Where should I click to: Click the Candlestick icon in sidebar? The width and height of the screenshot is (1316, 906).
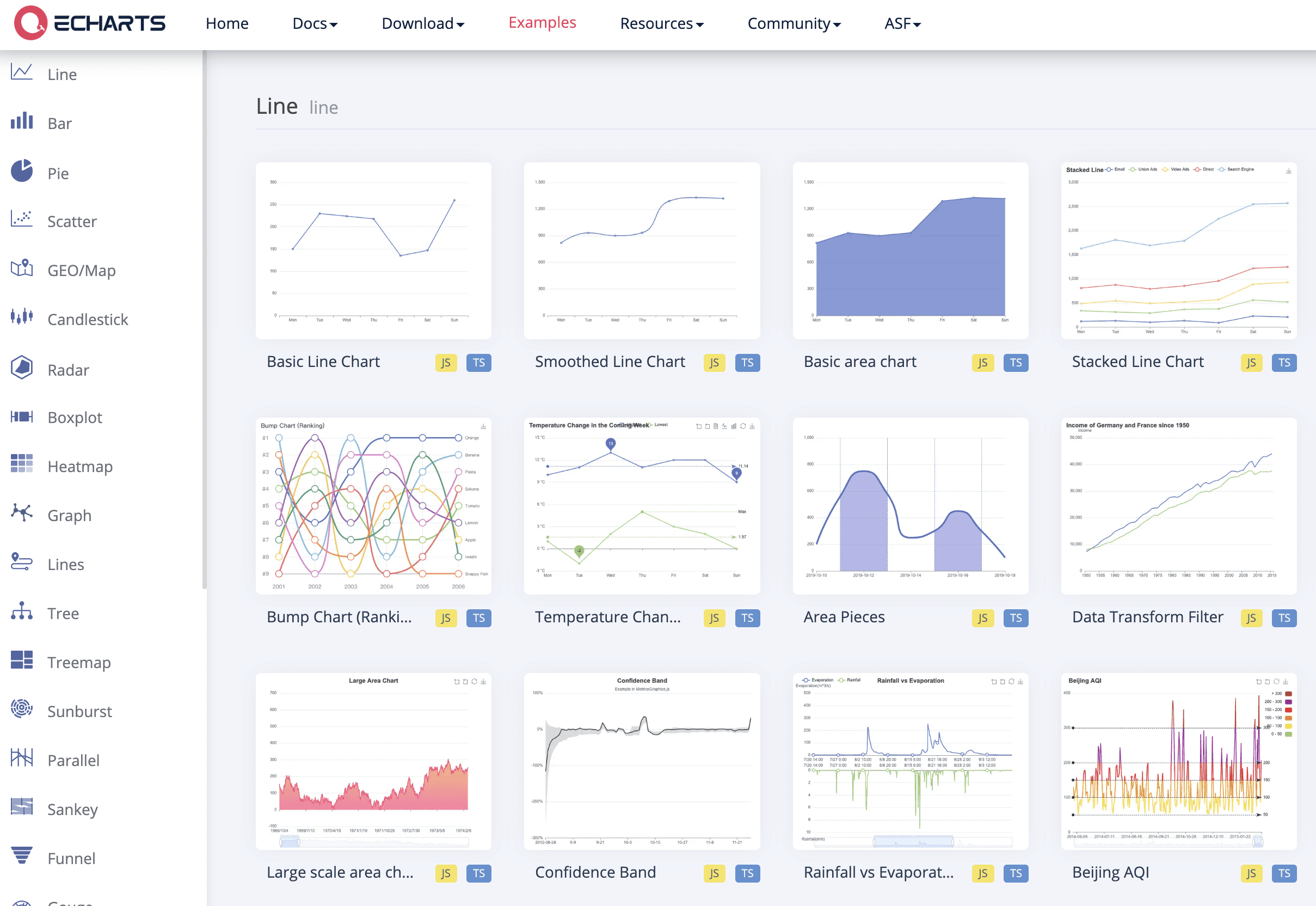[22, 317]
